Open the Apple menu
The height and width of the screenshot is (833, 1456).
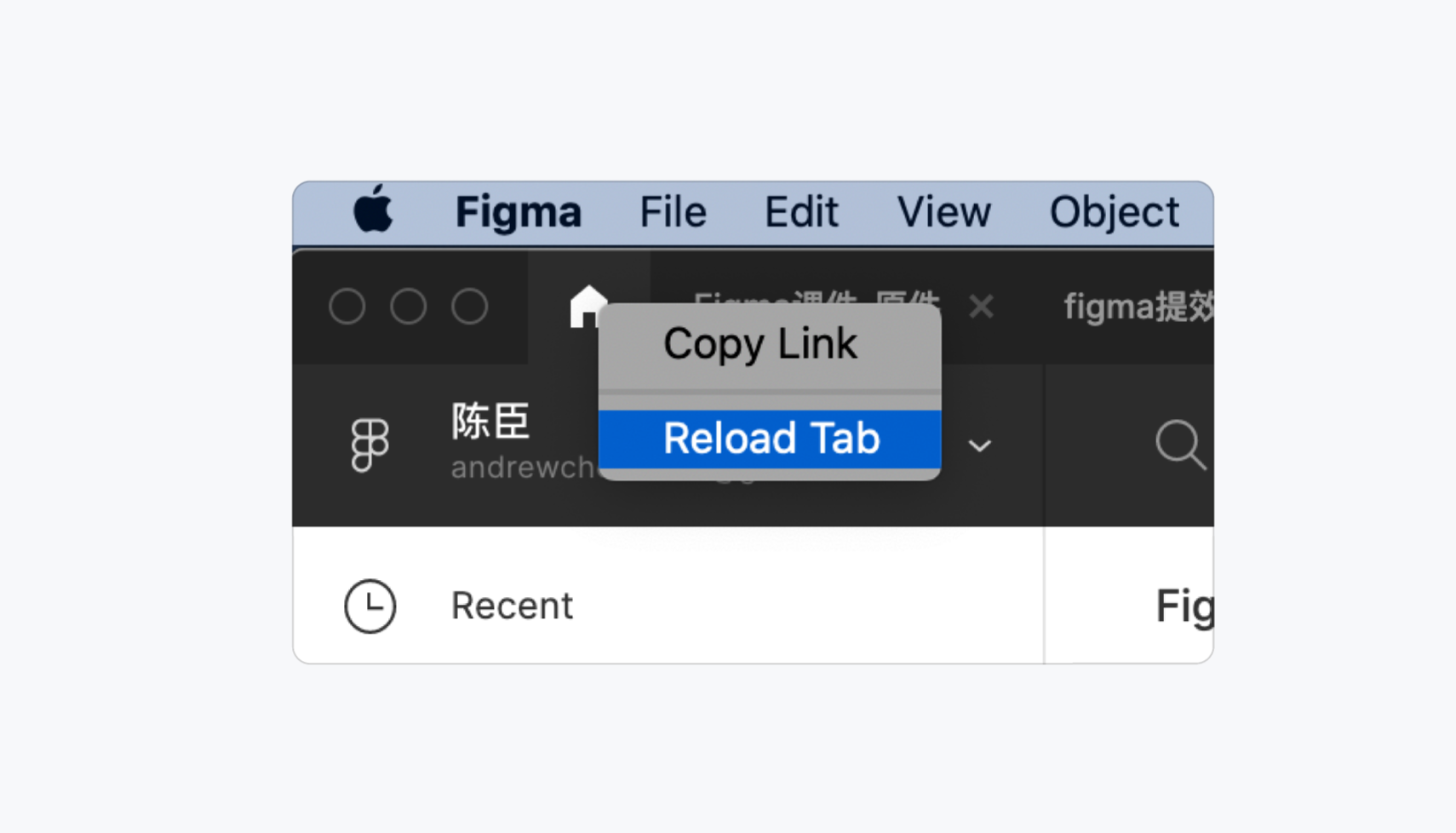[373, 210]
